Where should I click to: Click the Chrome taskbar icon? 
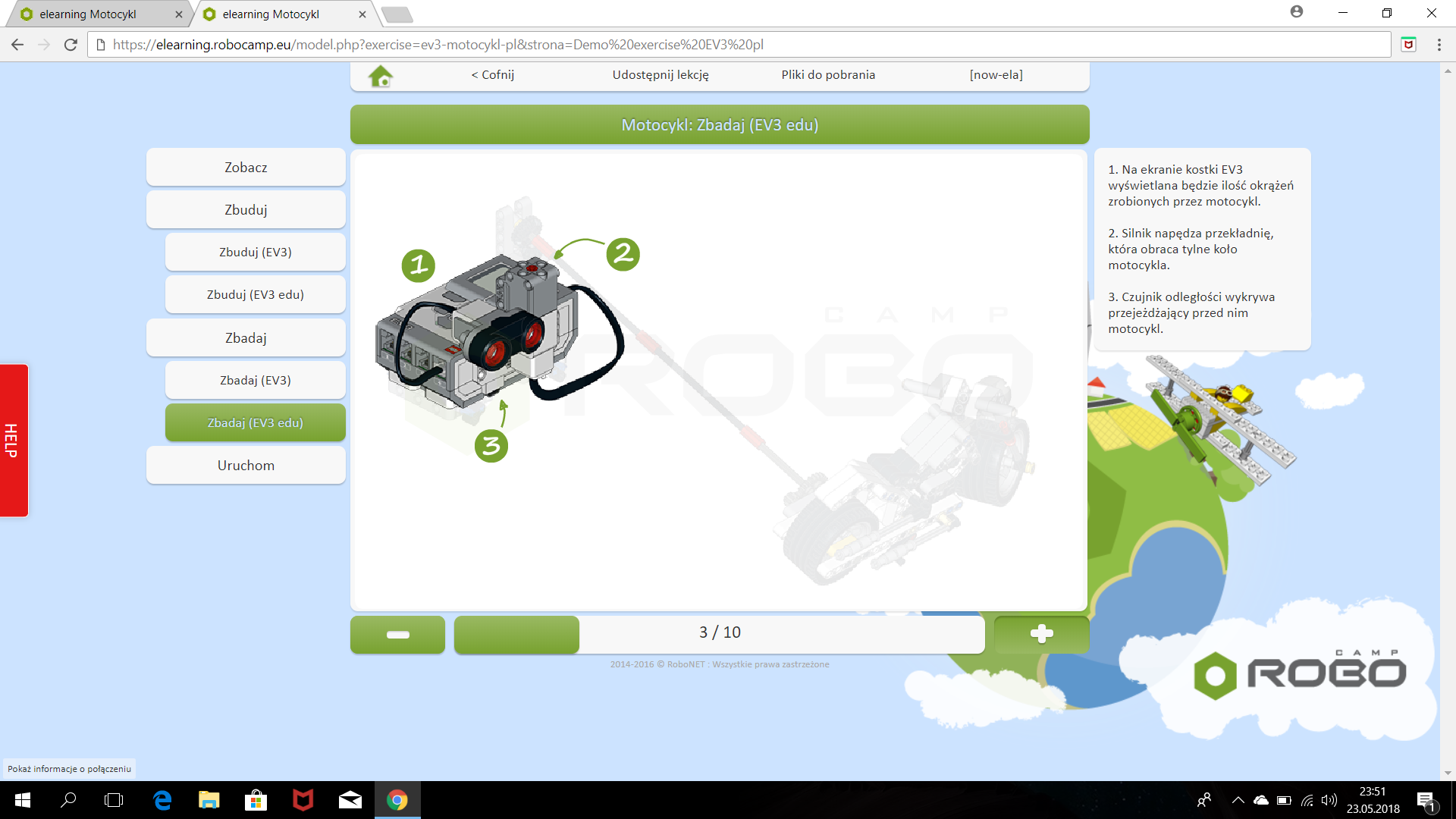397,800
